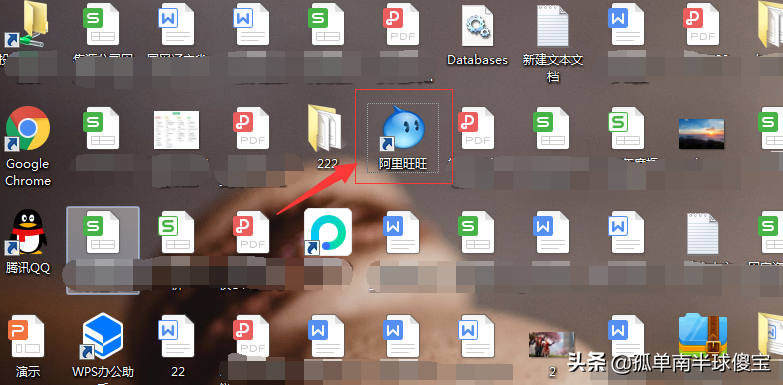Image resolution: width=783 pixels, height=385 pixels.
Task: Select the colorful table image thumbnail
Action: point(176,130)
